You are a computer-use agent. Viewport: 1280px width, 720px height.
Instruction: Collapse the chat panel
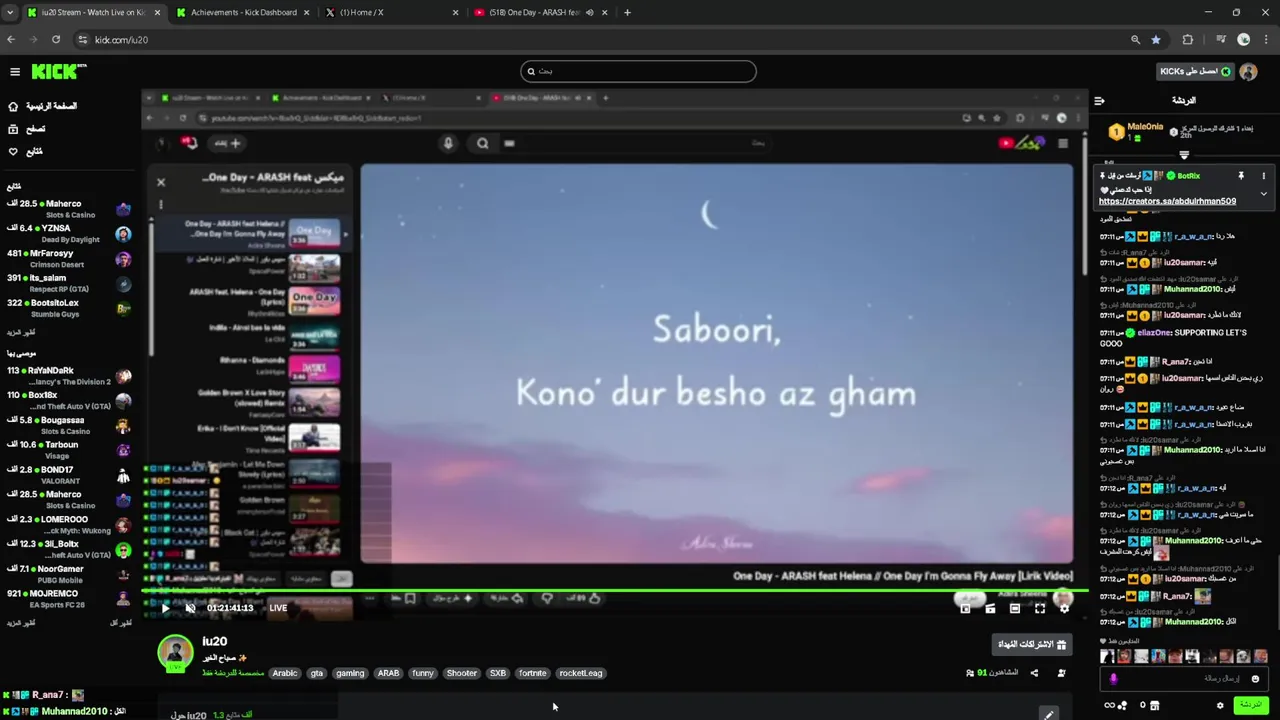tap(1099, 101)
